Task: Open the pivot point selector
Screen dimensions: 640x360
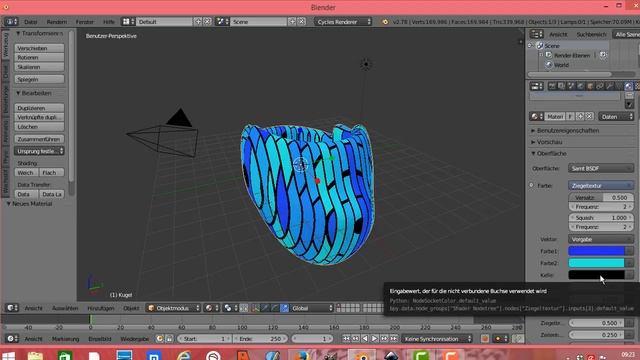Action: coord(231,308)
